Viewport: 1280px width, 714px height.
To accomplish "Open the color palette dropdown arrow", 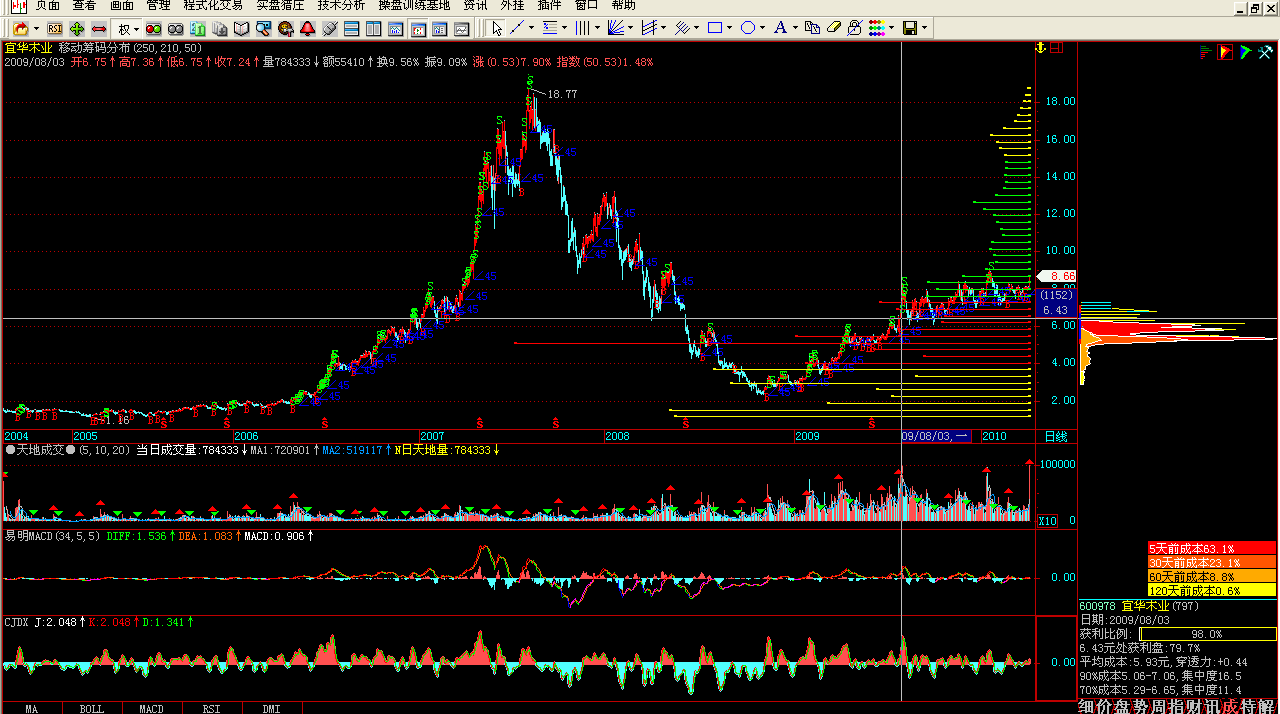I will pos(891,28).
